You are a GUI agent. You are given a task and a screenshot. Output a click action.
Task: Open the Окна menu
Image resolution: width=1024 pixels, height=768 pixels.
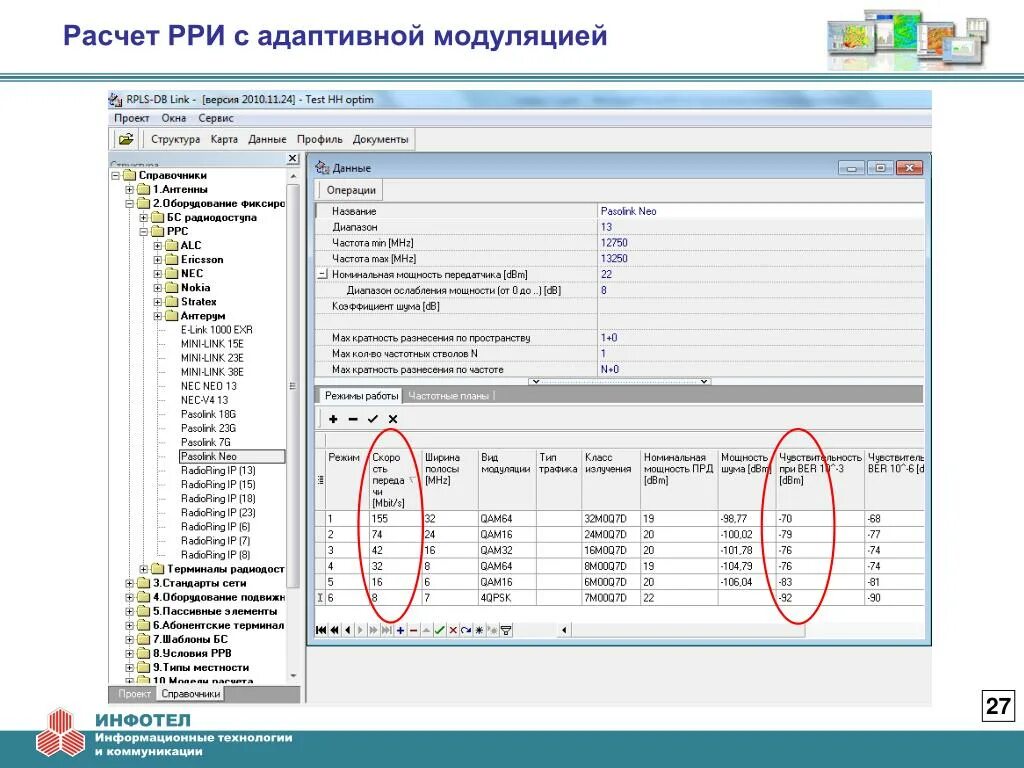[x=174, y=118]
